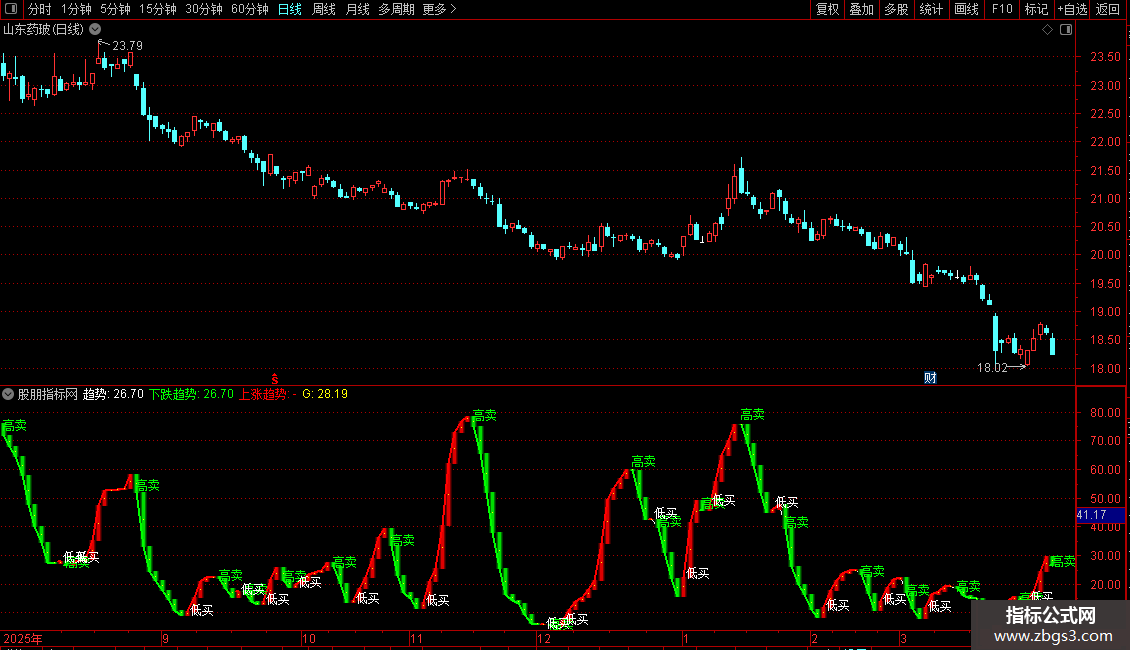Screen dimensions: 1130x650
Task: Select the 5分钟 period
Action: click(115, 9)
